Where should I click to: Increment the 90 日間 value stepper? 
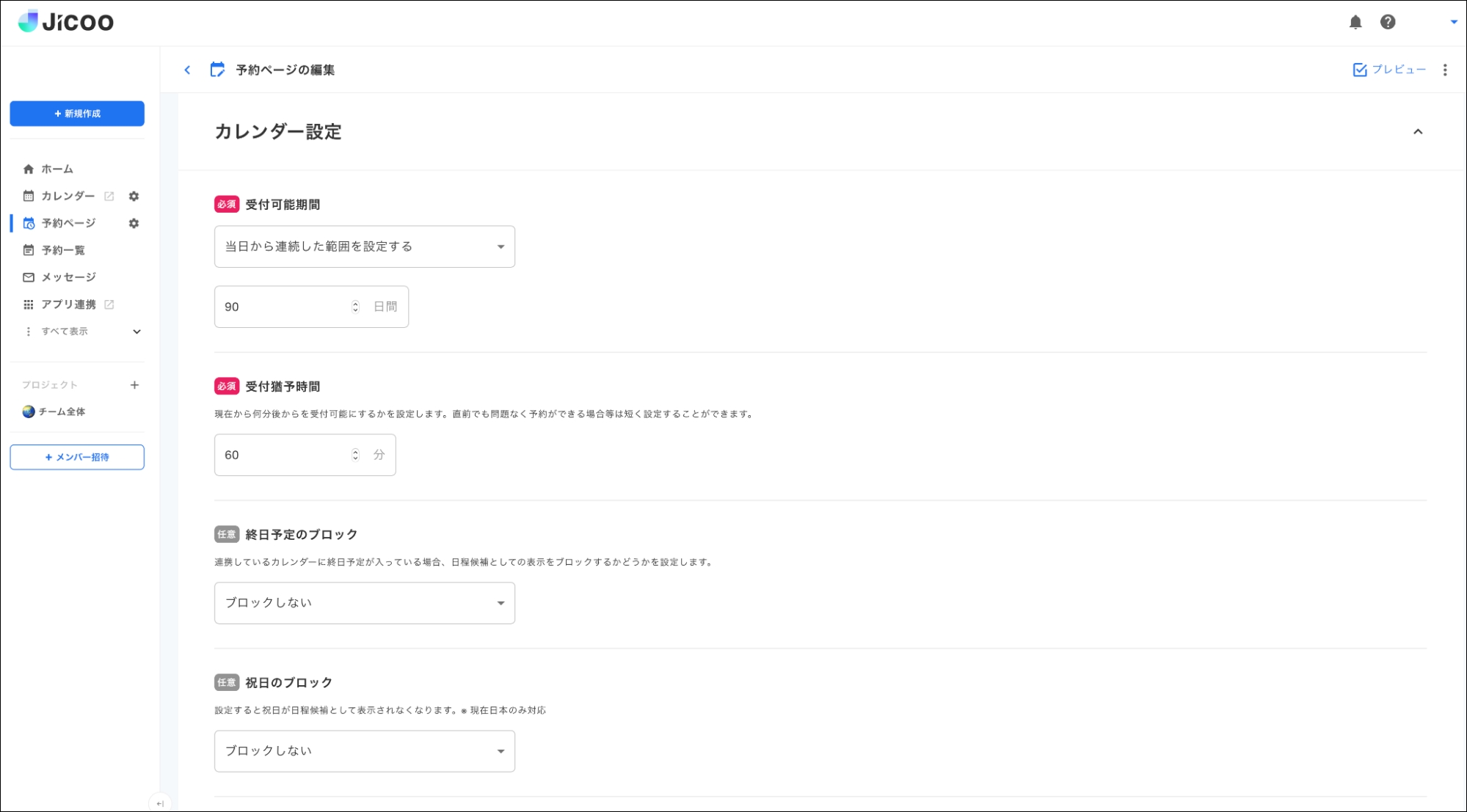click(355, 303)
